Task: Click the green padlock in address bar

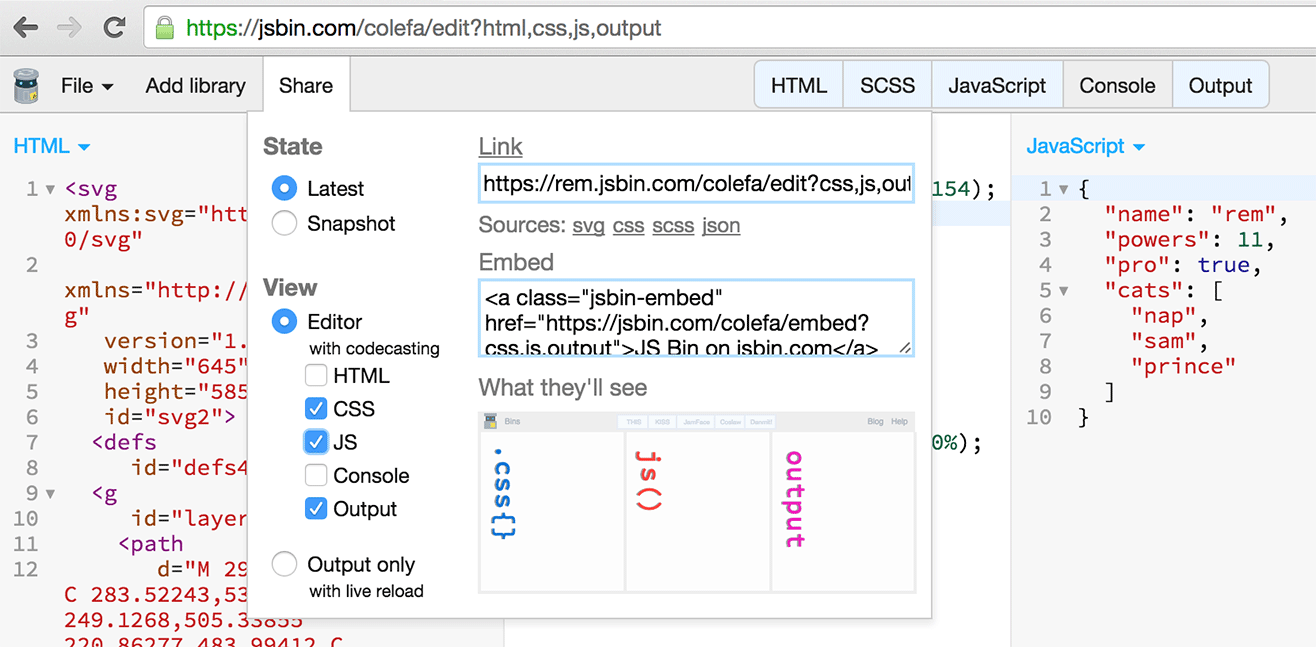Action: [x=164, y=28]
